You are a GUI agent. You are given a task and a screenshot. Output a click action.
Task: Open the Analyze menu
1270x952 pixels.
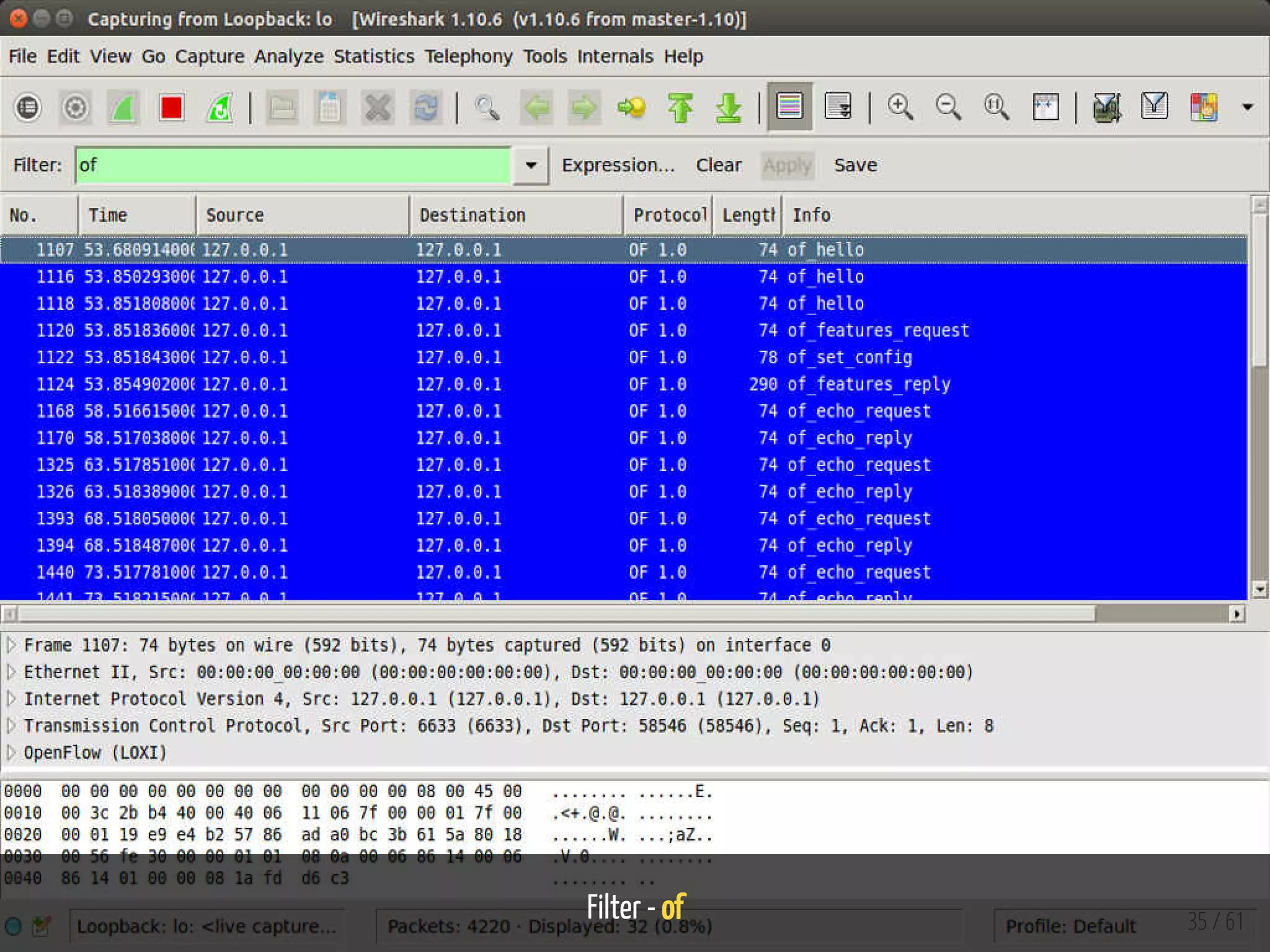(x=288, y=56)
